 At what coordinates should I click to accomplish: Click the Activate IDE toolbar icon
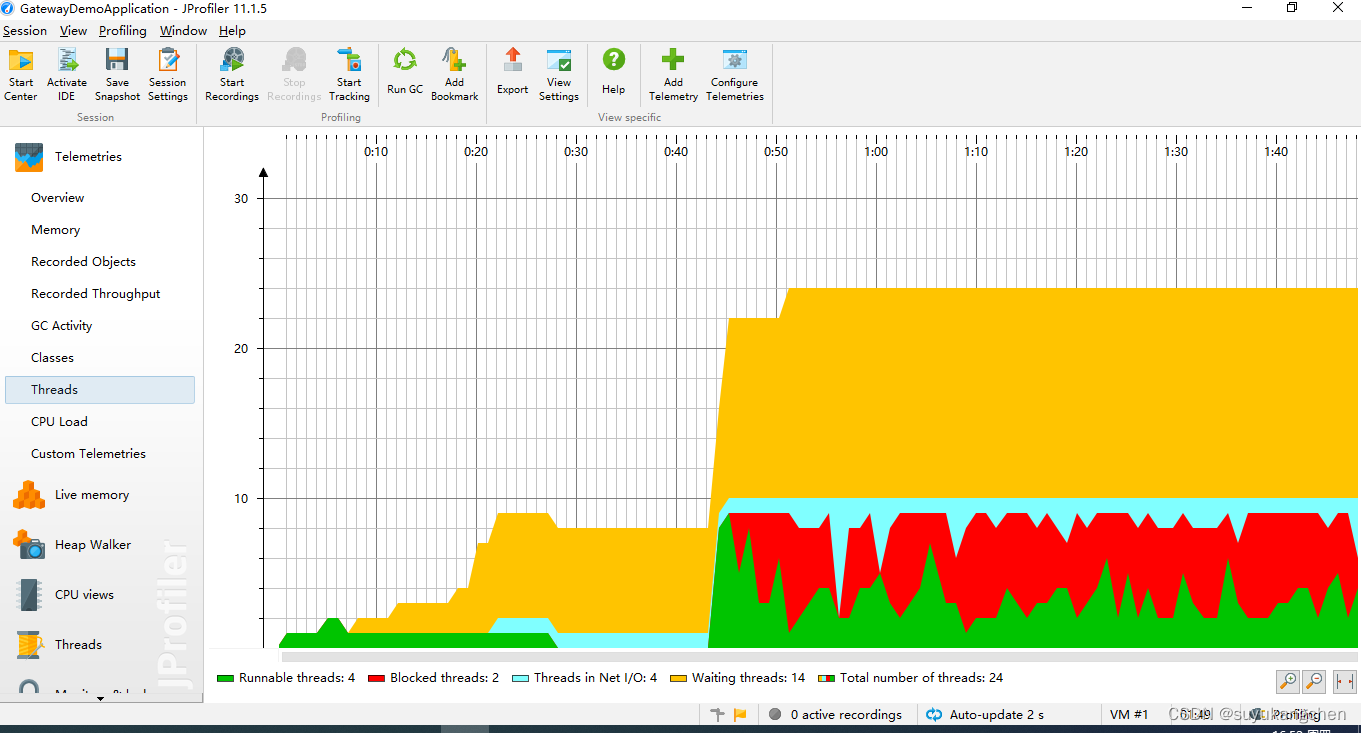point(67,75)
